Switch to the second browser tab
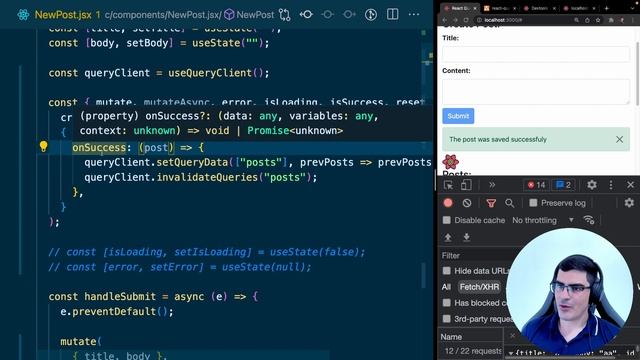Image resolution: width=640 pixels, height=360 pixels. [500, 8]
